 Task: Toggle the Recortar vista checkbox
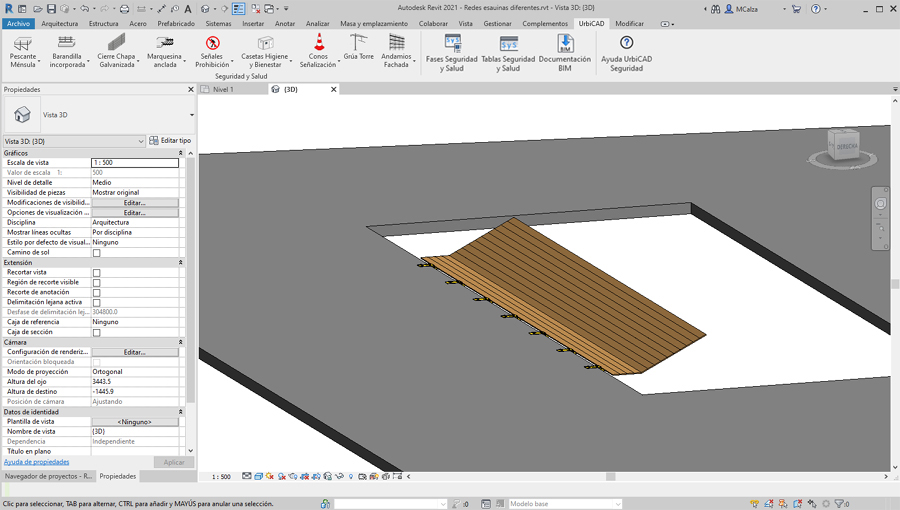click(x=97, y=273)
